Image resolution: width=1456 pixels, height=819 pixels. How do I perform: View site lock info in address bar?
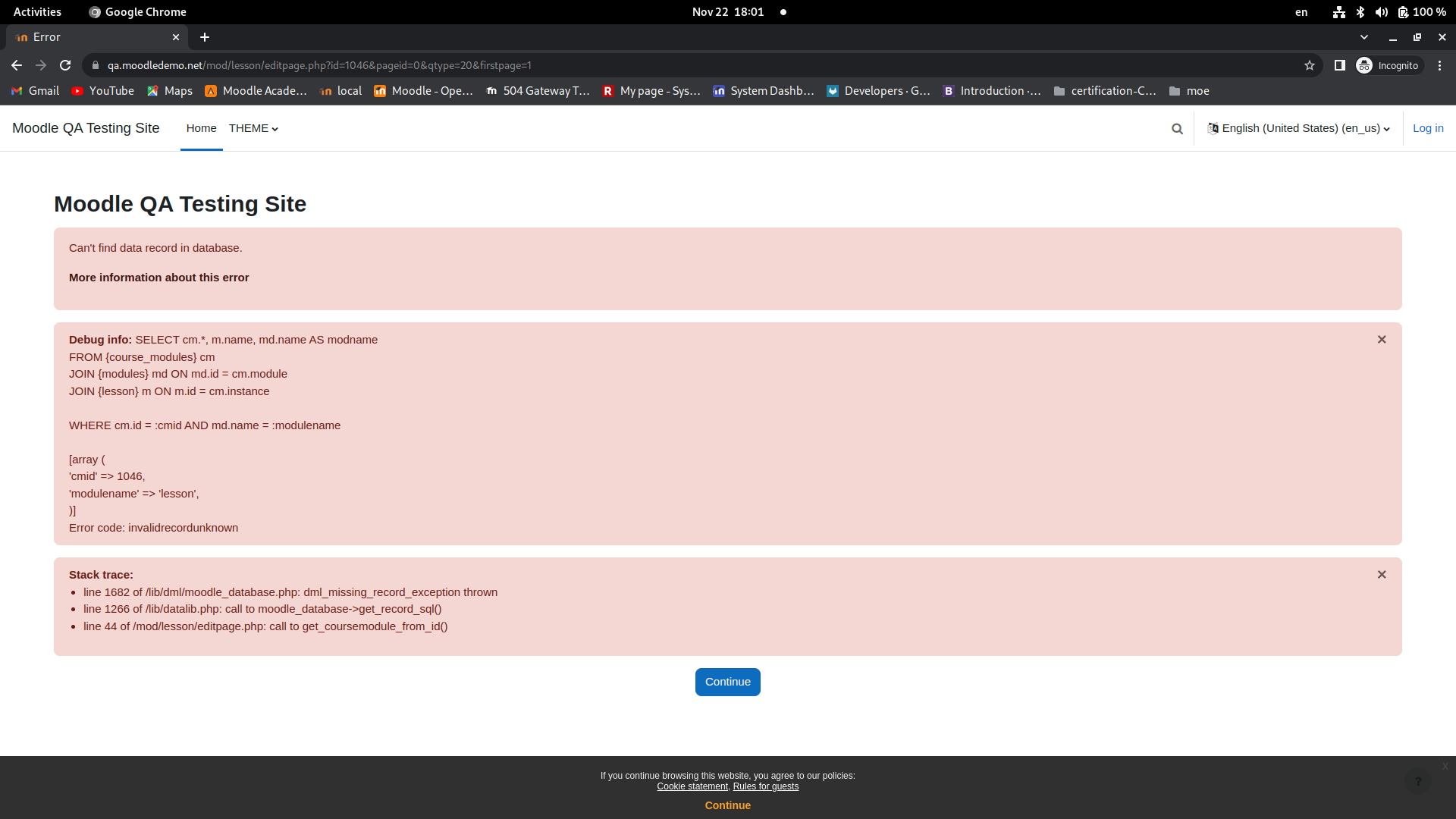[x=95, y=65]
